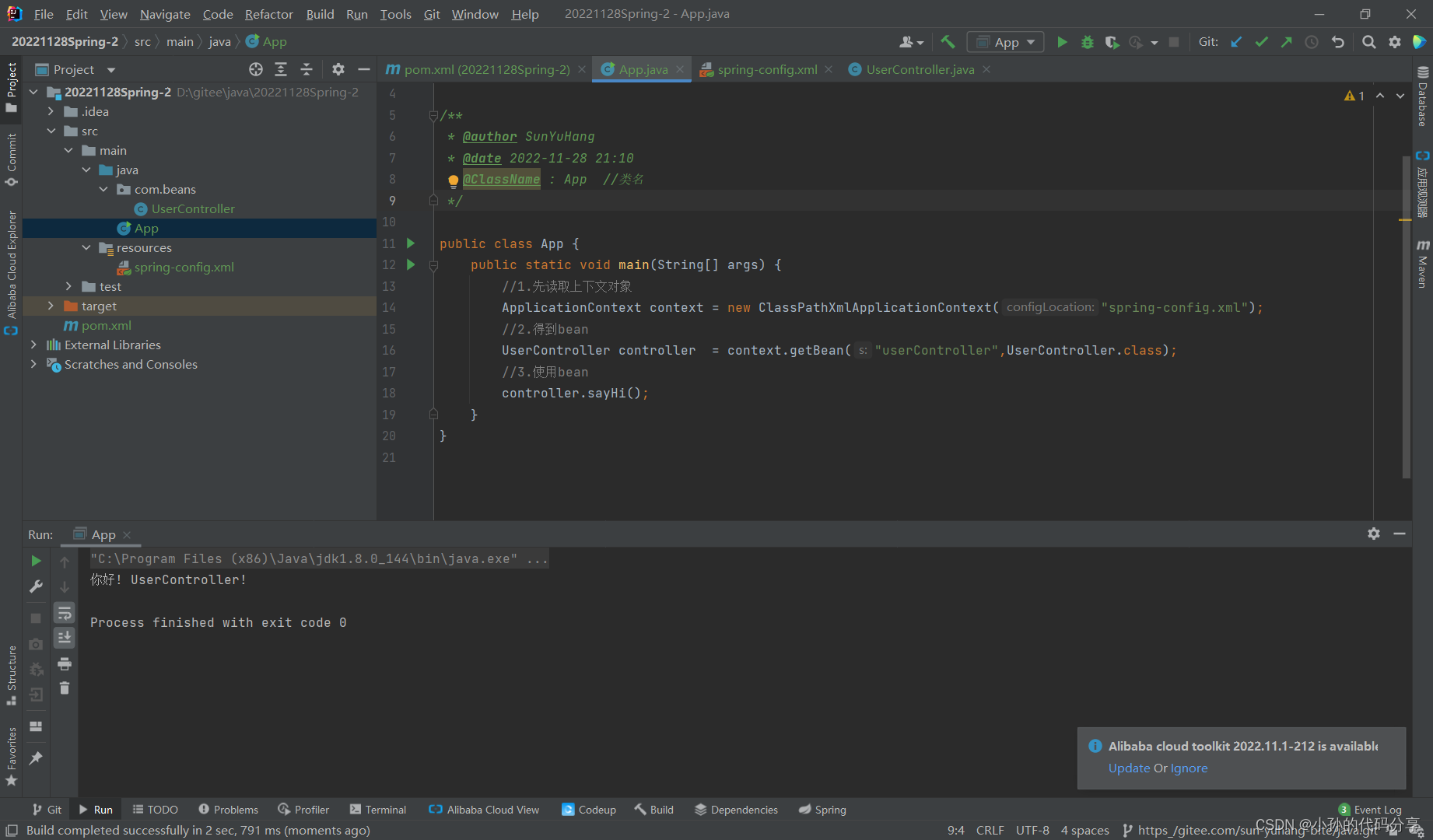1433x840 pixels.
Task: Close the App.java editor tab
Action: [680, 69]
